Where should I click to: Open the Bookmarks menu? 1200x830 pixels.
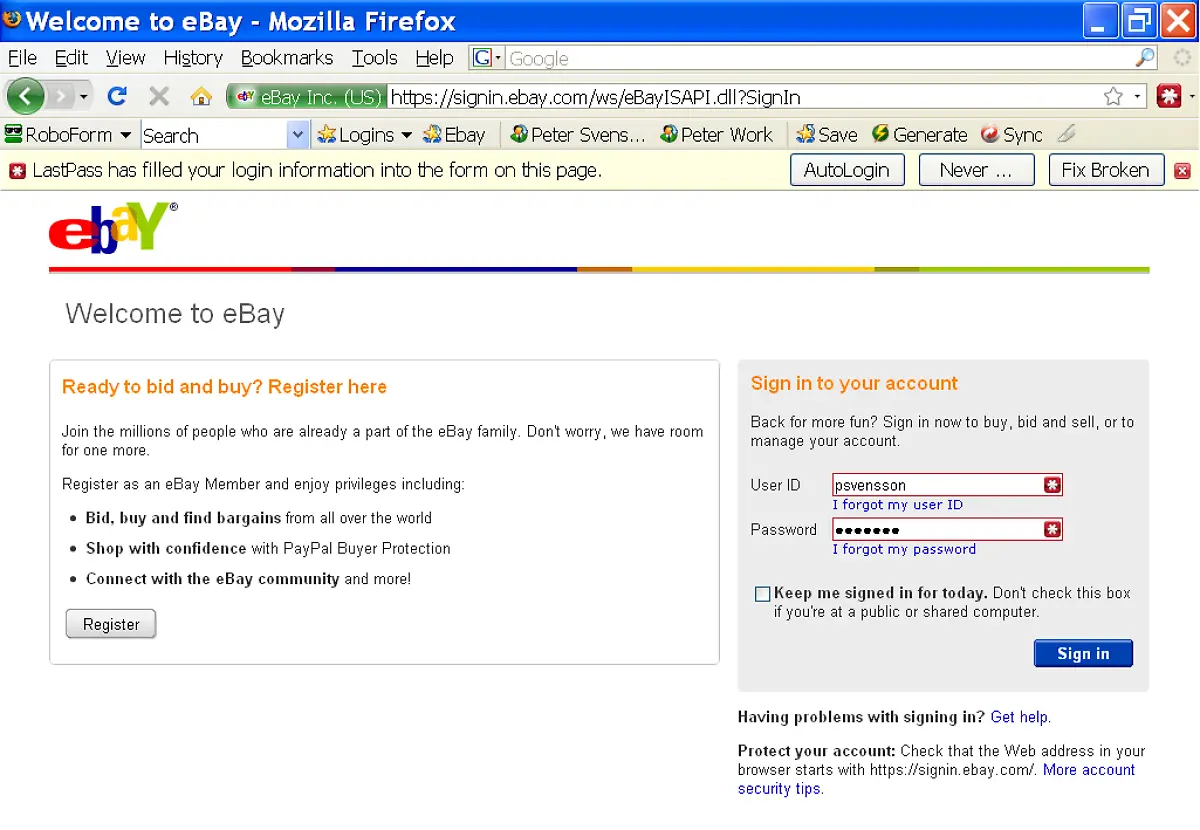[287, 58]
